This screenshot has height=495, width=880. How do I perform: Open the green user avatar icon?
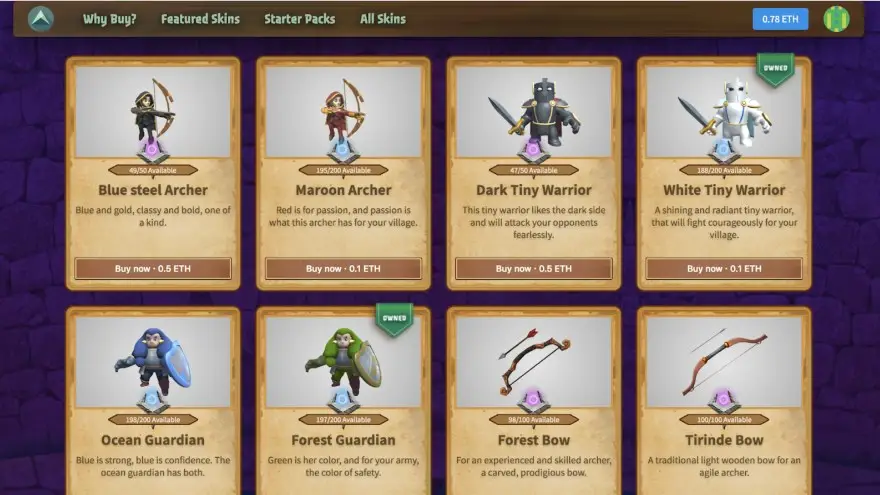pos(836,19)
